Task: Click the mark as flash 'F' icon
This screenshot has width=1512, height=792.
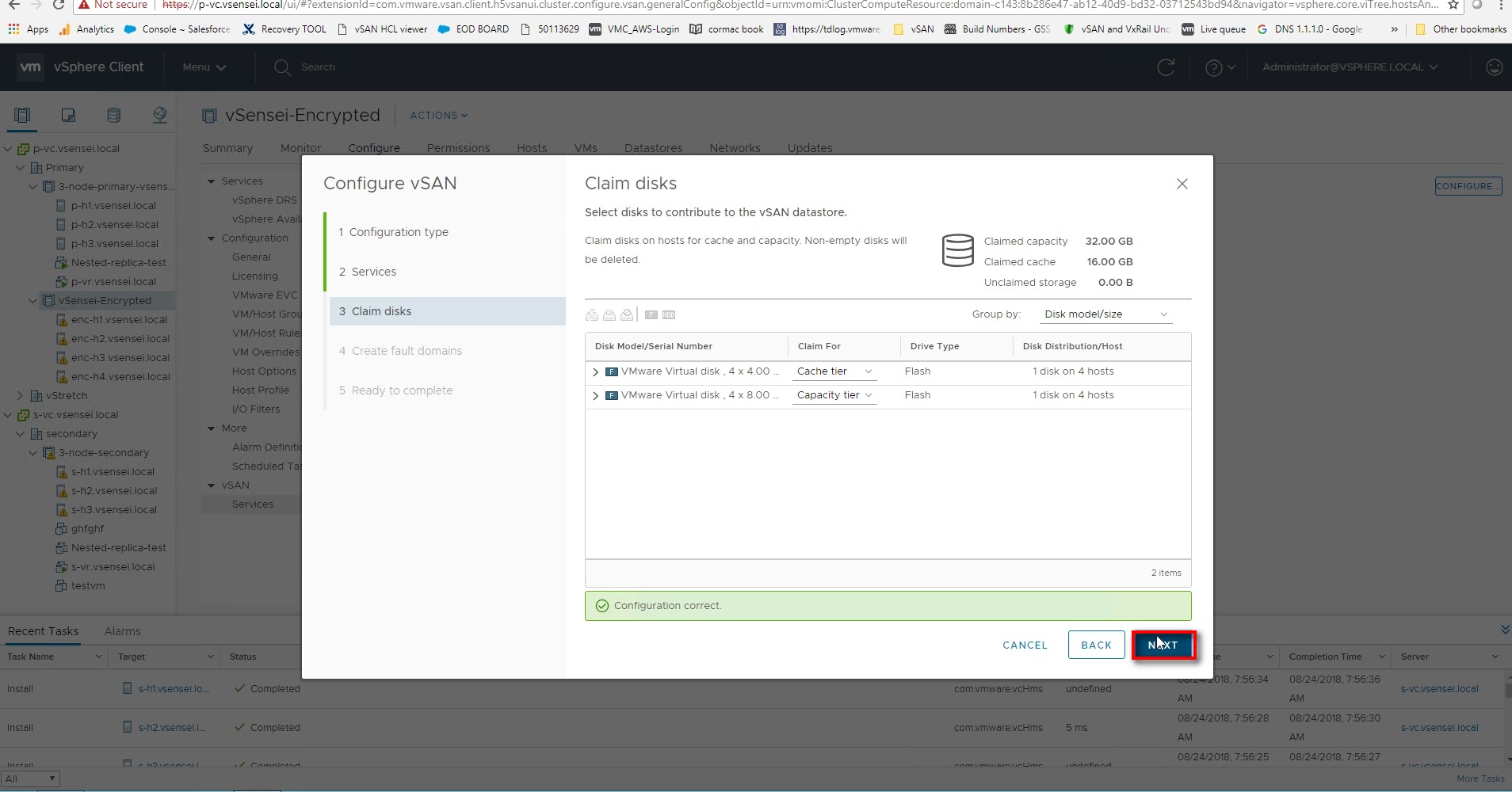Action: (x=651, y=315)
